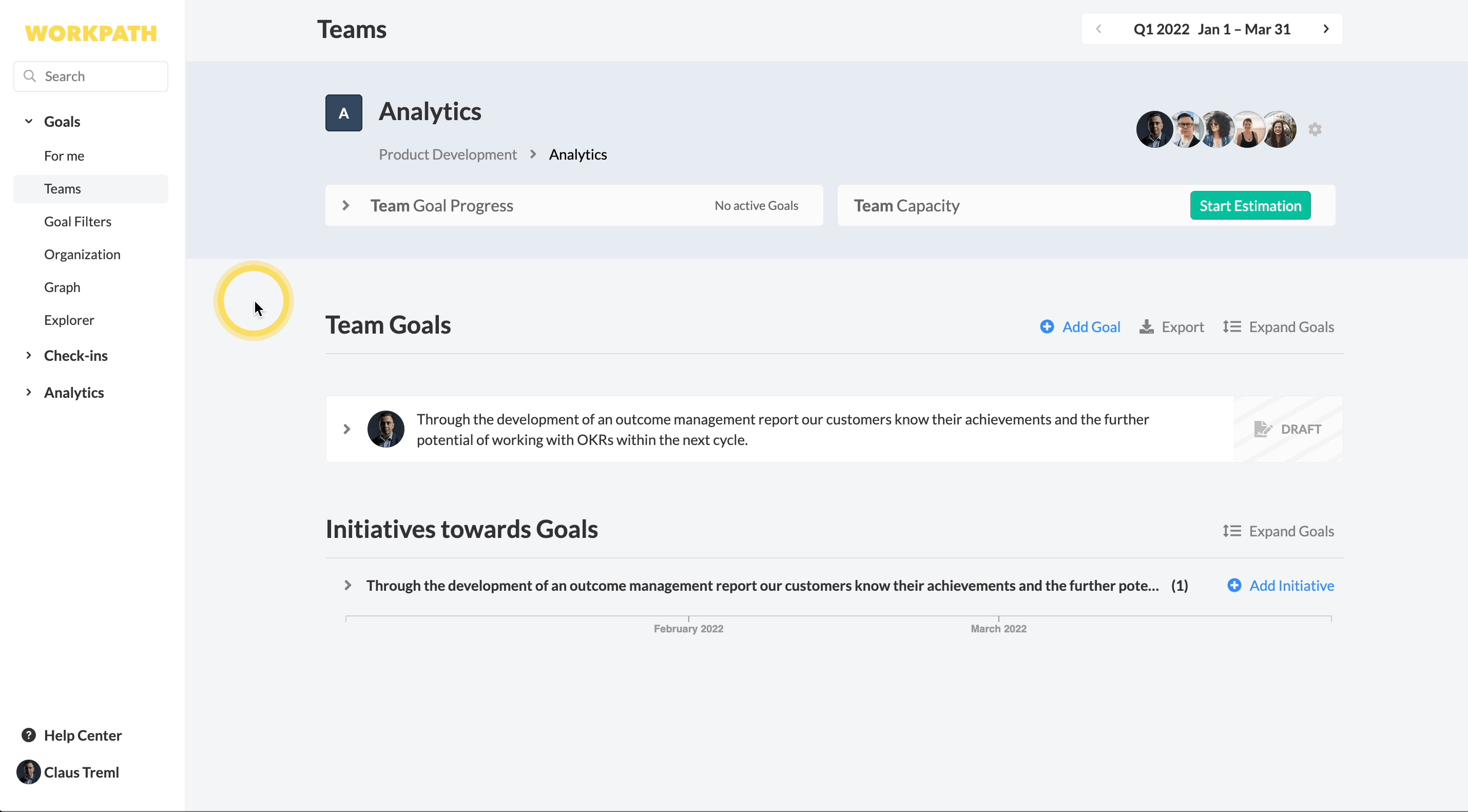The image size is (1468, 812).
Task: Click the Export download icon
Action: click(1147, 326)
